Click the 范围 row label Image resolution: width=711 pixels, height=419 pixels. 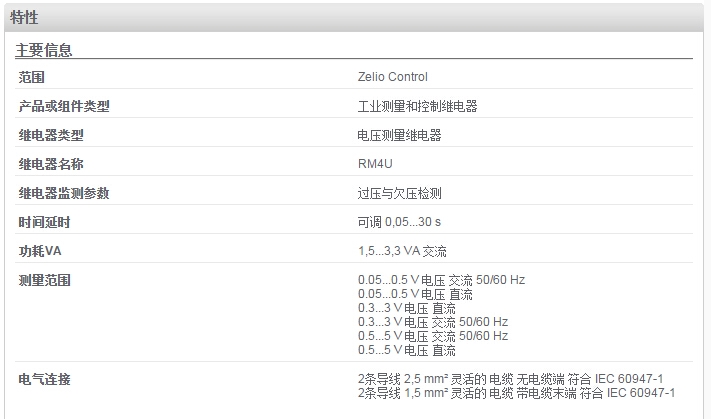(x=31, y=77)
